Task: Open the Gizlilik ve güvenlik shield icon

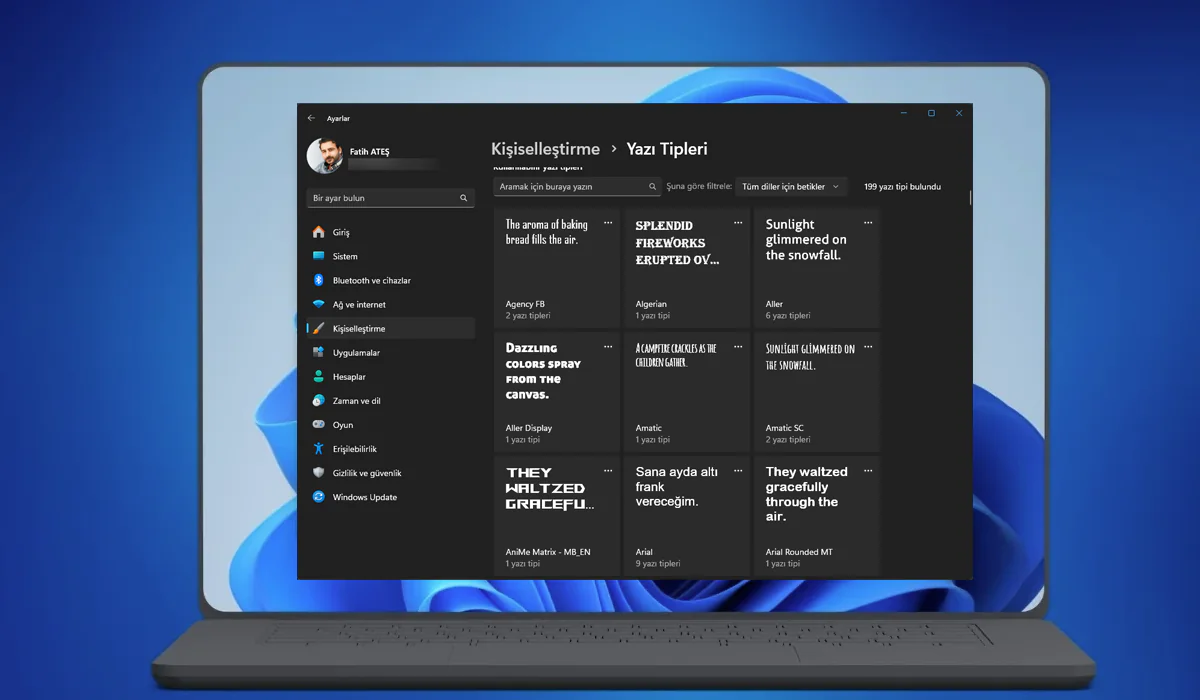Action: click(318, 472)
